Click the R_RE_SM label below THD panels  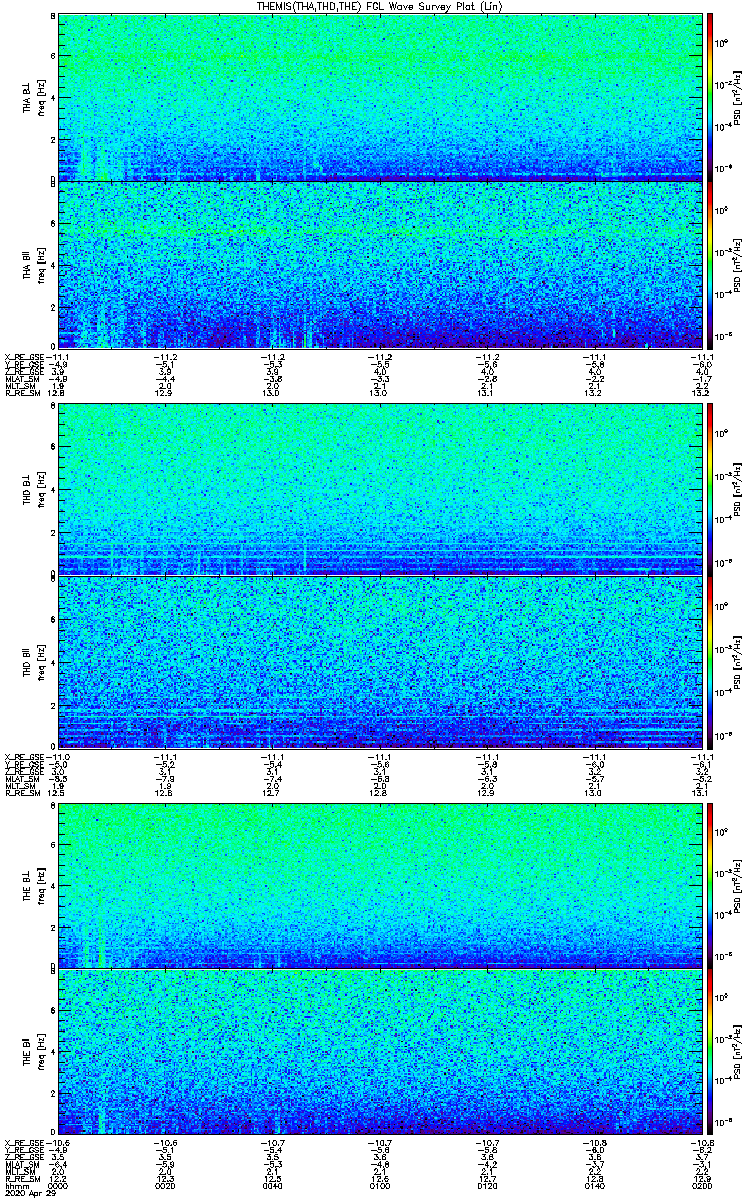[x=23, y=792]
